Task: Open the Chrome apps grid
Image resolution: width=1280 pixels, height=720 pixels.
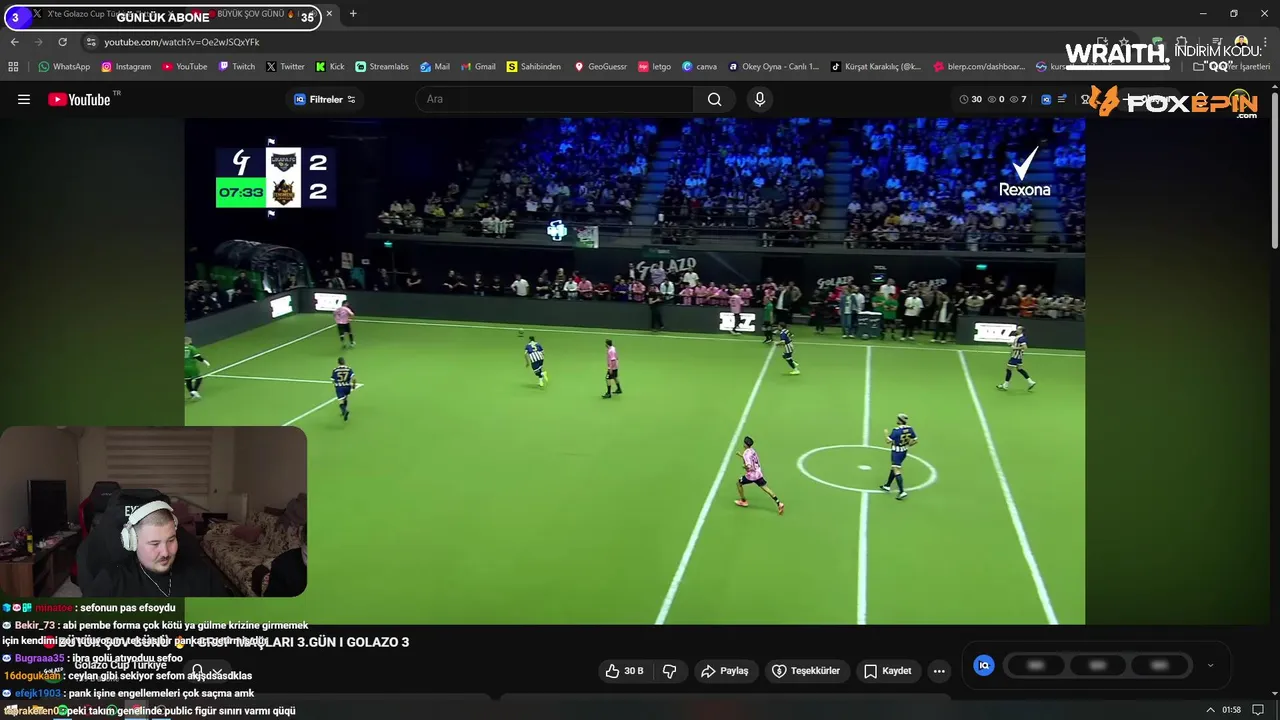Action: coord(13,67)
